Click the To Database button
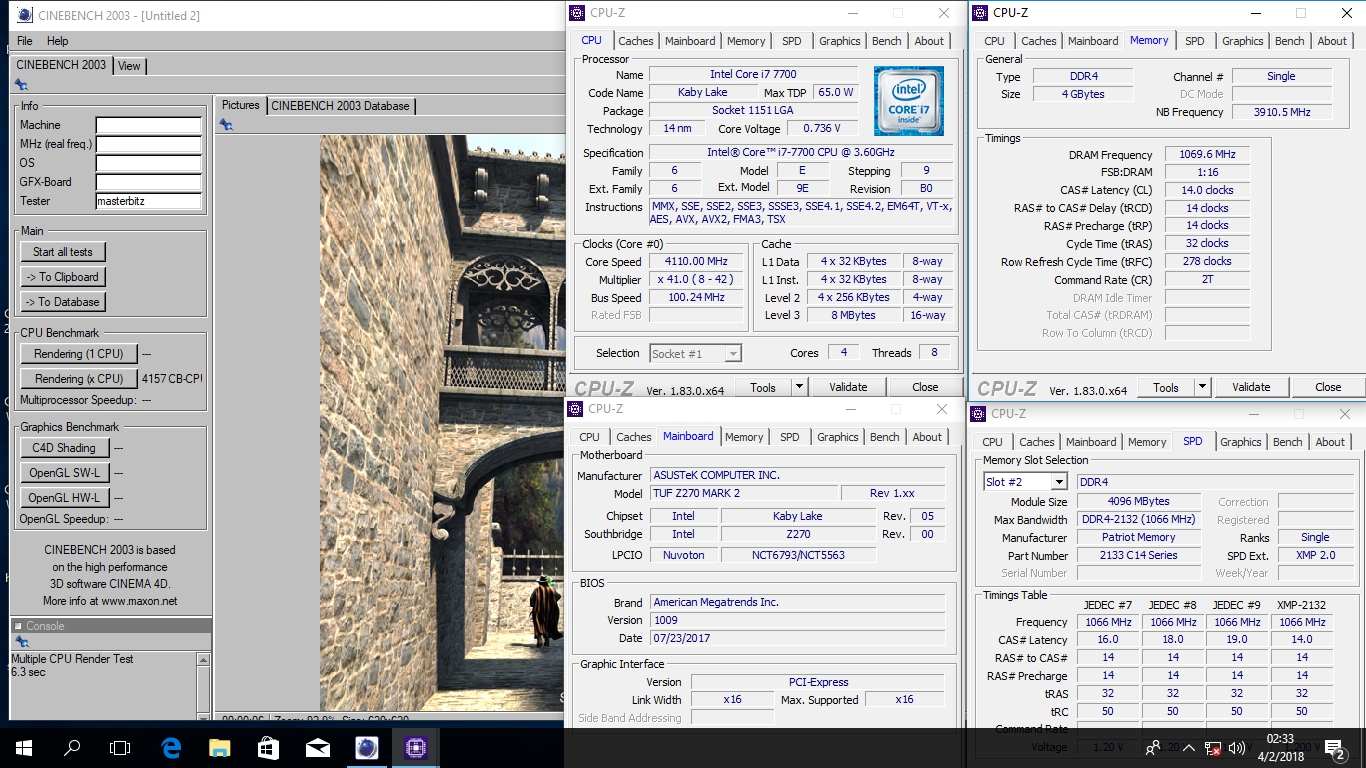Screen dimensions: 1366x768 click(x=63, y=302)
